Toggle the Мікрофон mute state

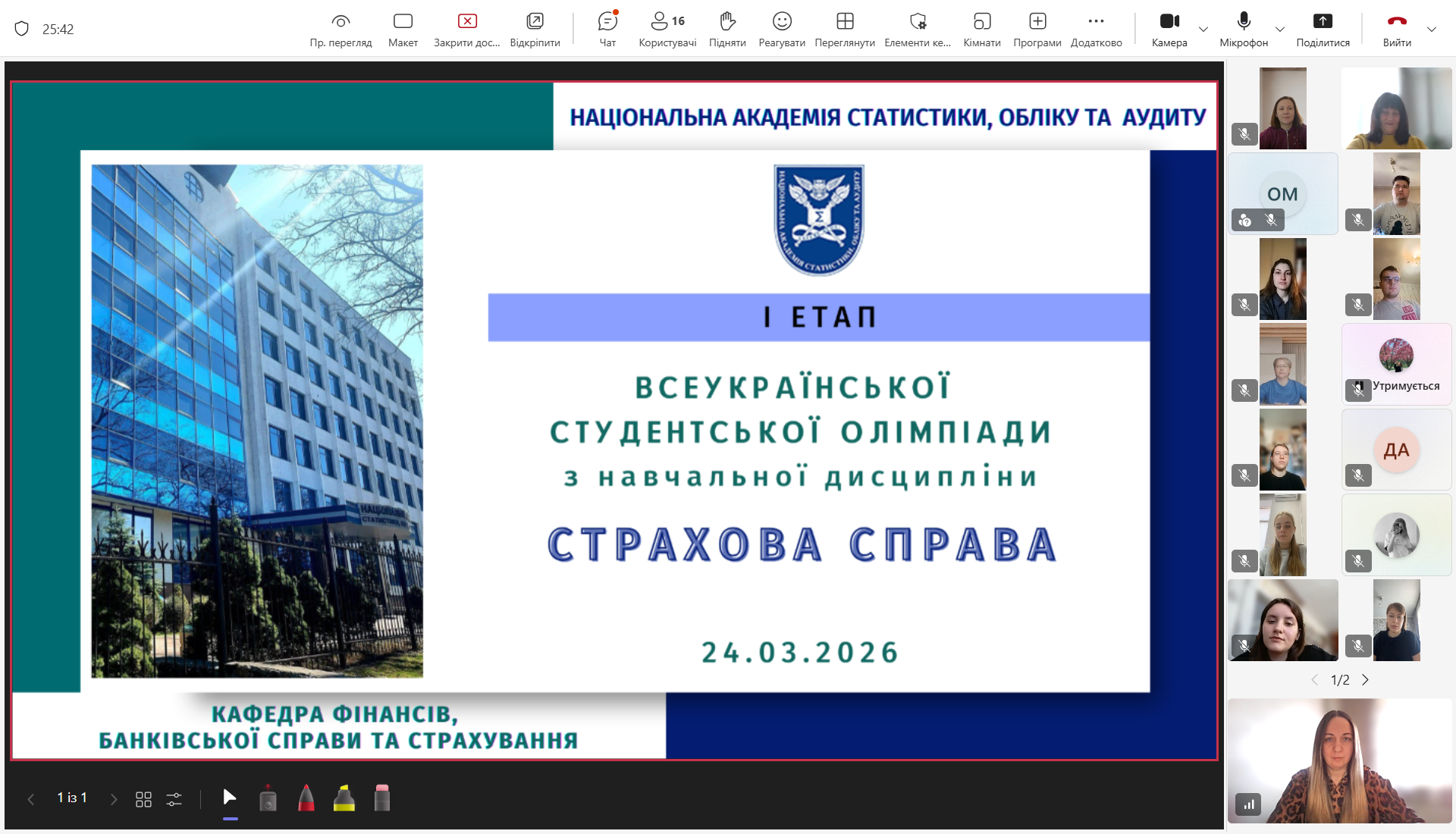[1244, 29]
